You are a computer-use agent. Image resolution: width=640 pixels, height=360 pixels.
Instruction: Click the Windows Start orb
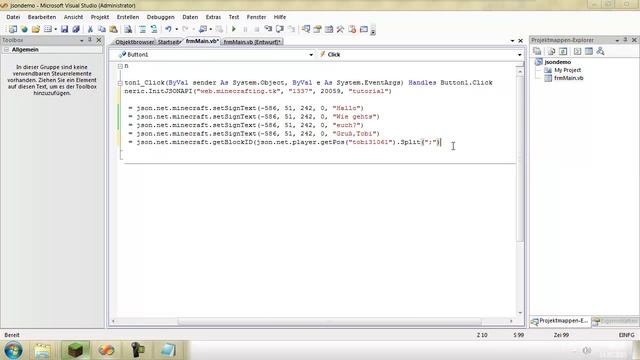point(13,350)
